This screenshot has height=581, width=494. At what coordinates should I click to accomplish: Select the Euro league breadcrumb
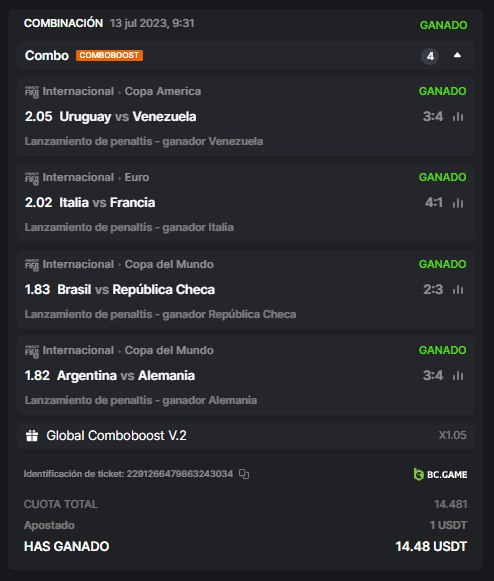point(137,177)
